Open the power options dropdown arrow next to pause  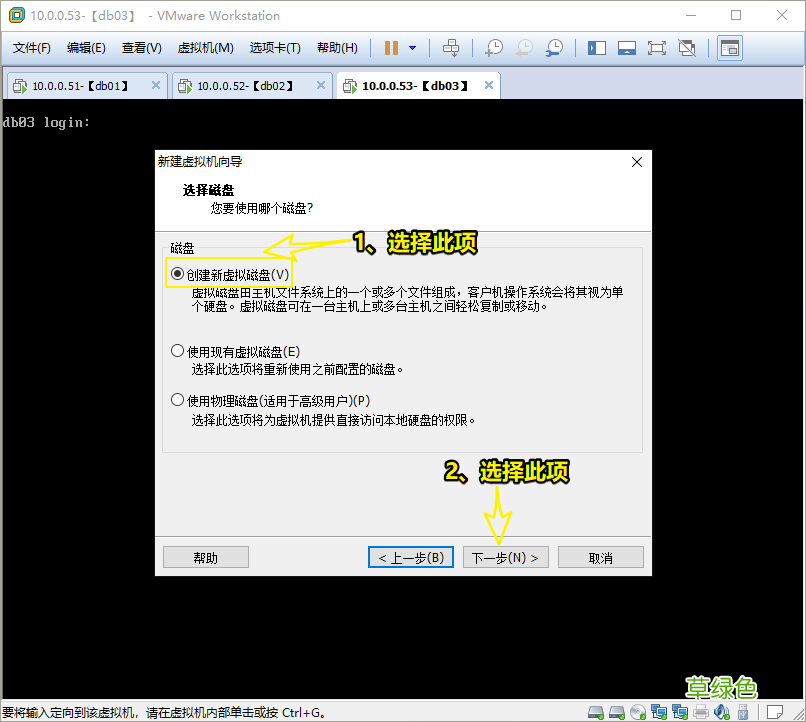coord(412,48)
